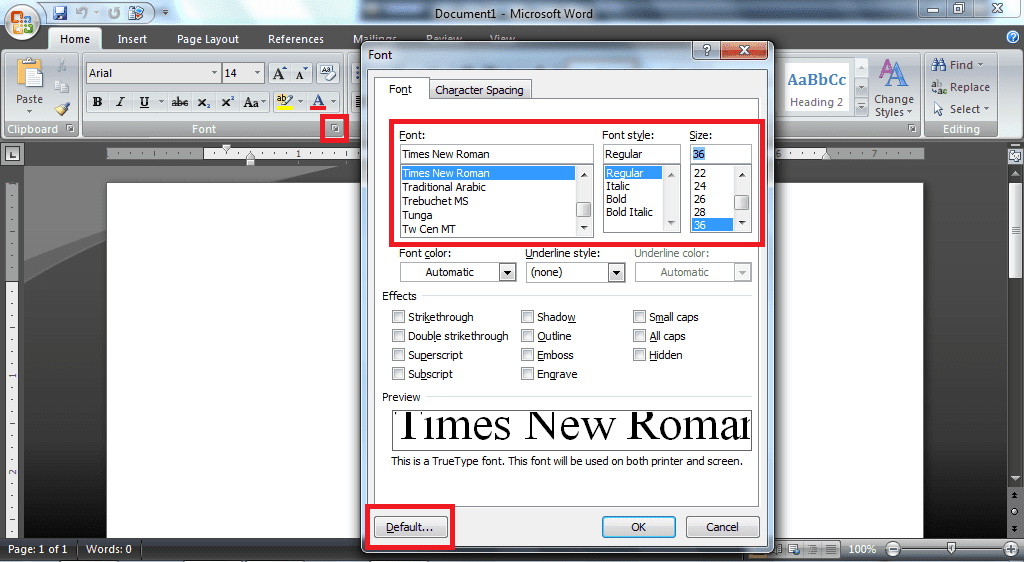The image size is (1024, 562).
Task: Check the Subscript effect box
Action: tap(398, 373)
